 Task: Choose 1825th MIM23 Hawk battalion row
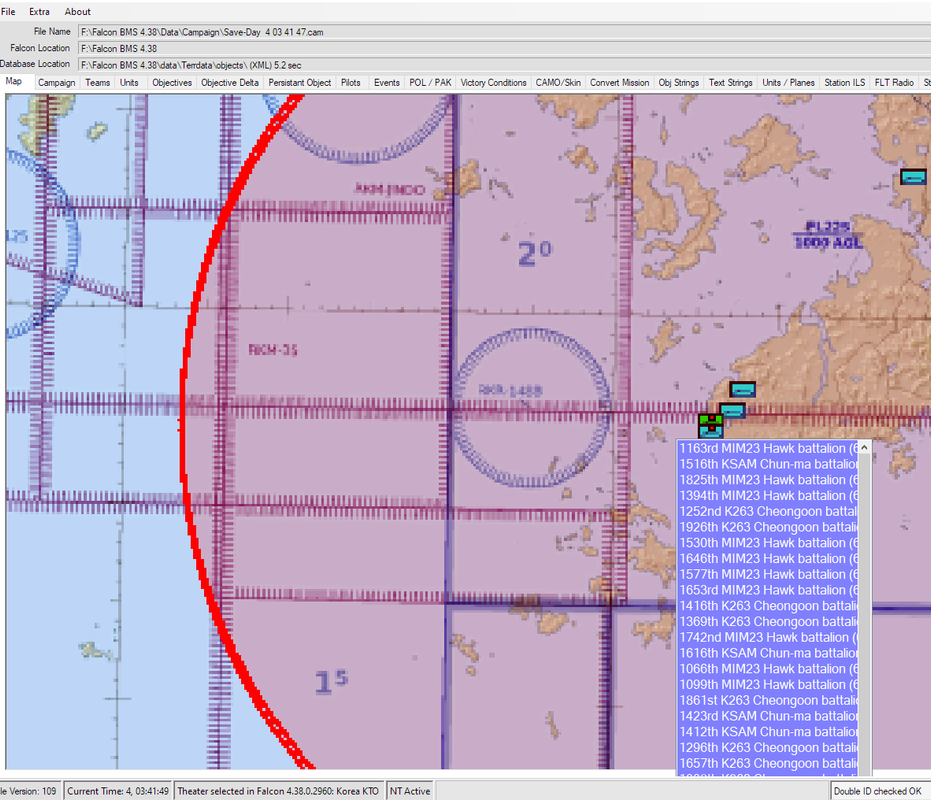(768, 480)
